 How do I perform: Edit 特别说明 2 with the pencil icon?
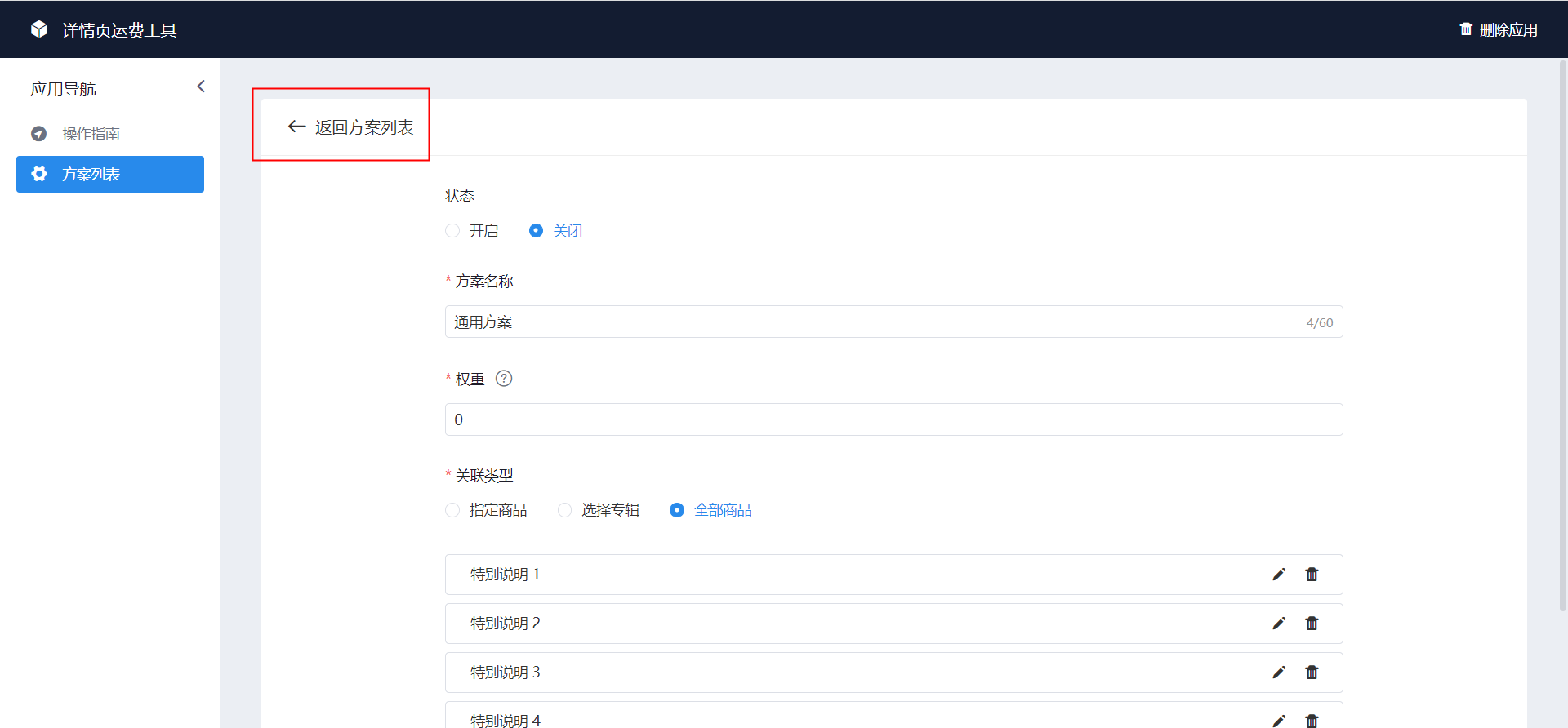(1279, 624)
